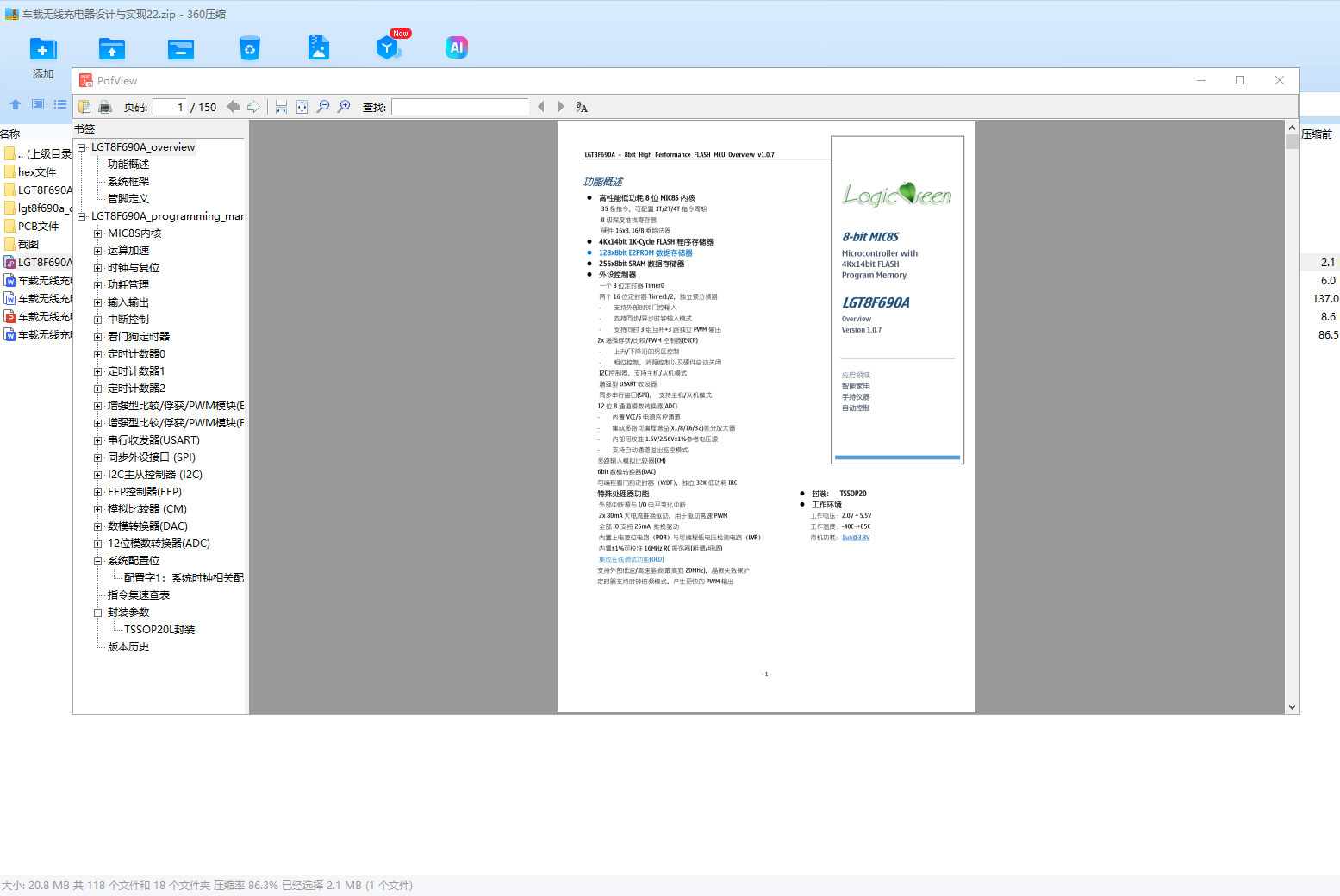This screenshot has height=896, width=1340.
Task: Go to next page arrow
Action: point(253,107)
